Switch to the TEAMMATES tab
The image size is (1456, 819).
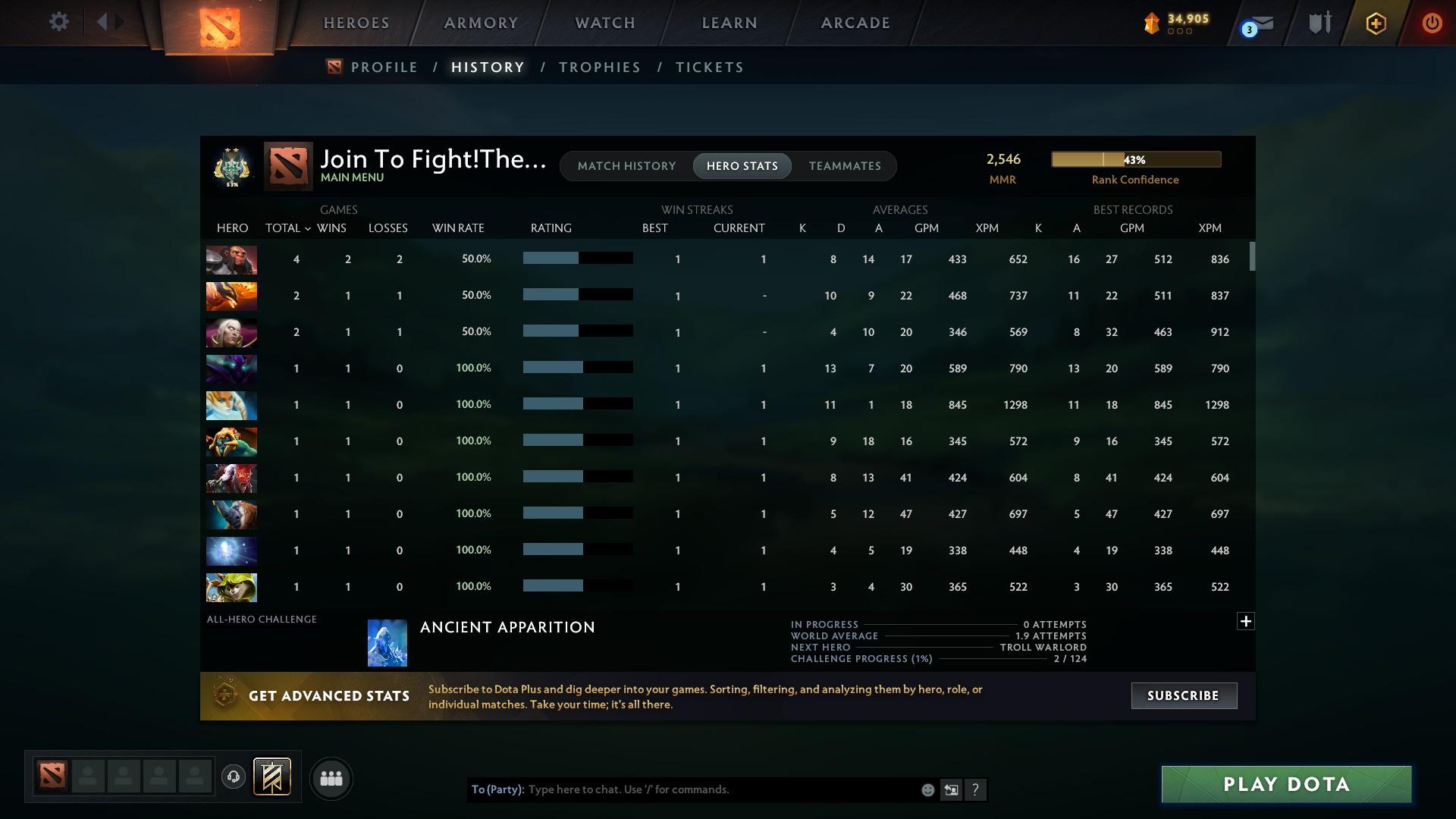pyautogui.click(x=845, y=166)
